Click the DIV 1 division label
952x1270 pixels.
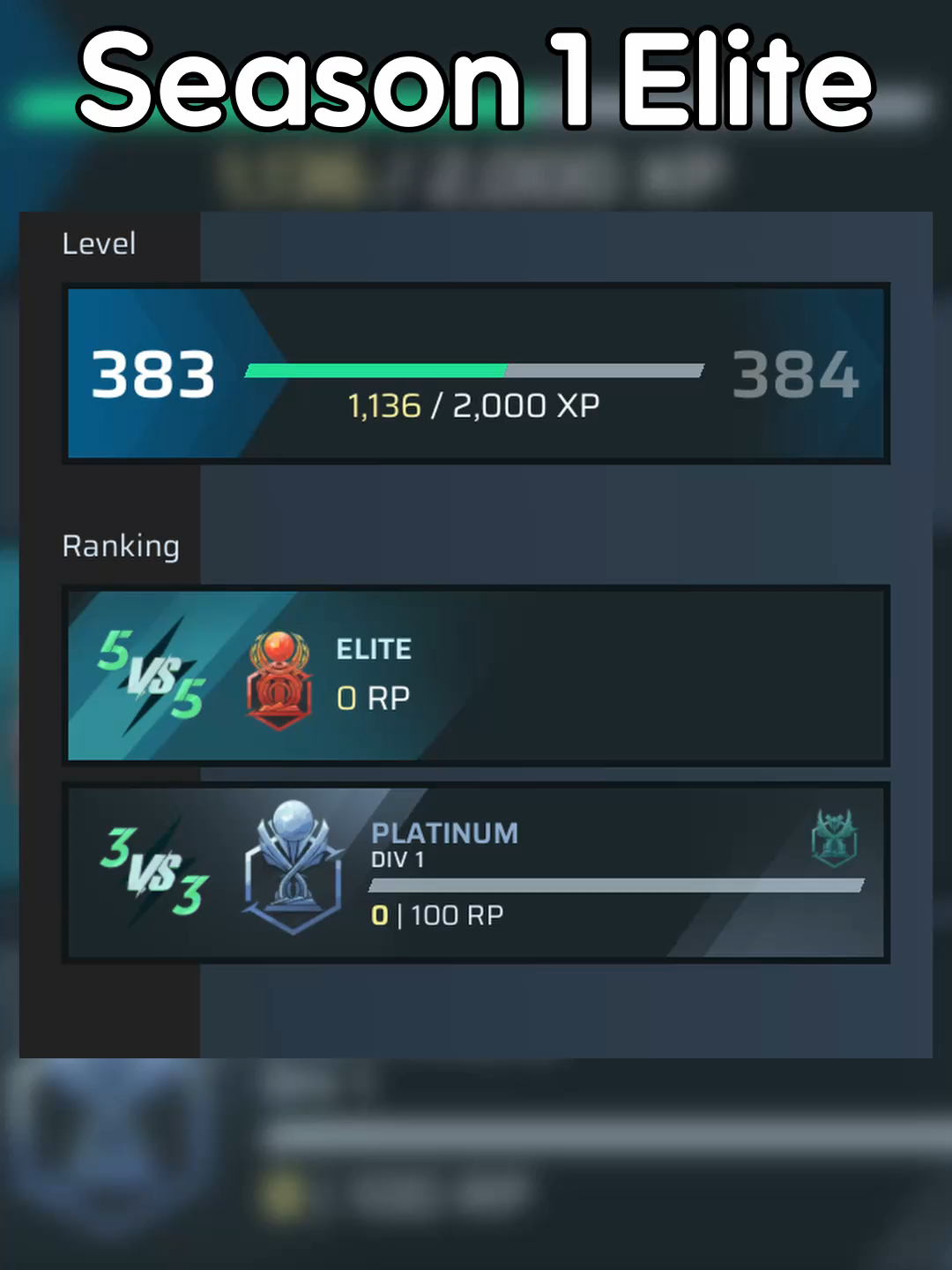point(398,860)
